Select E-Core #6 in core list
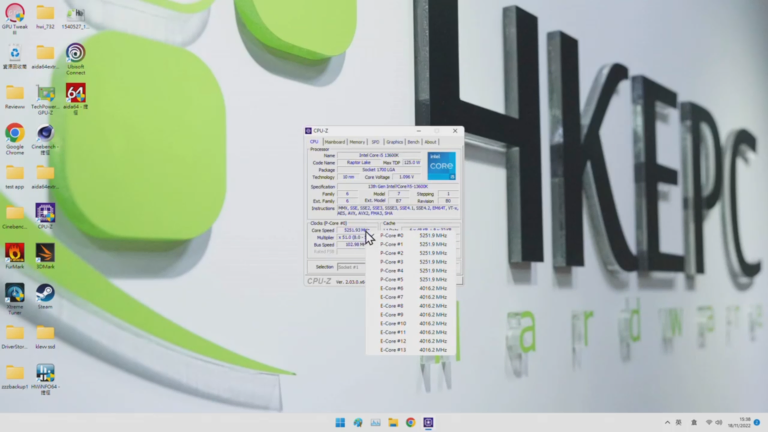Image resolution: width=768 pixels, height=432 pixels. (411, 288)
